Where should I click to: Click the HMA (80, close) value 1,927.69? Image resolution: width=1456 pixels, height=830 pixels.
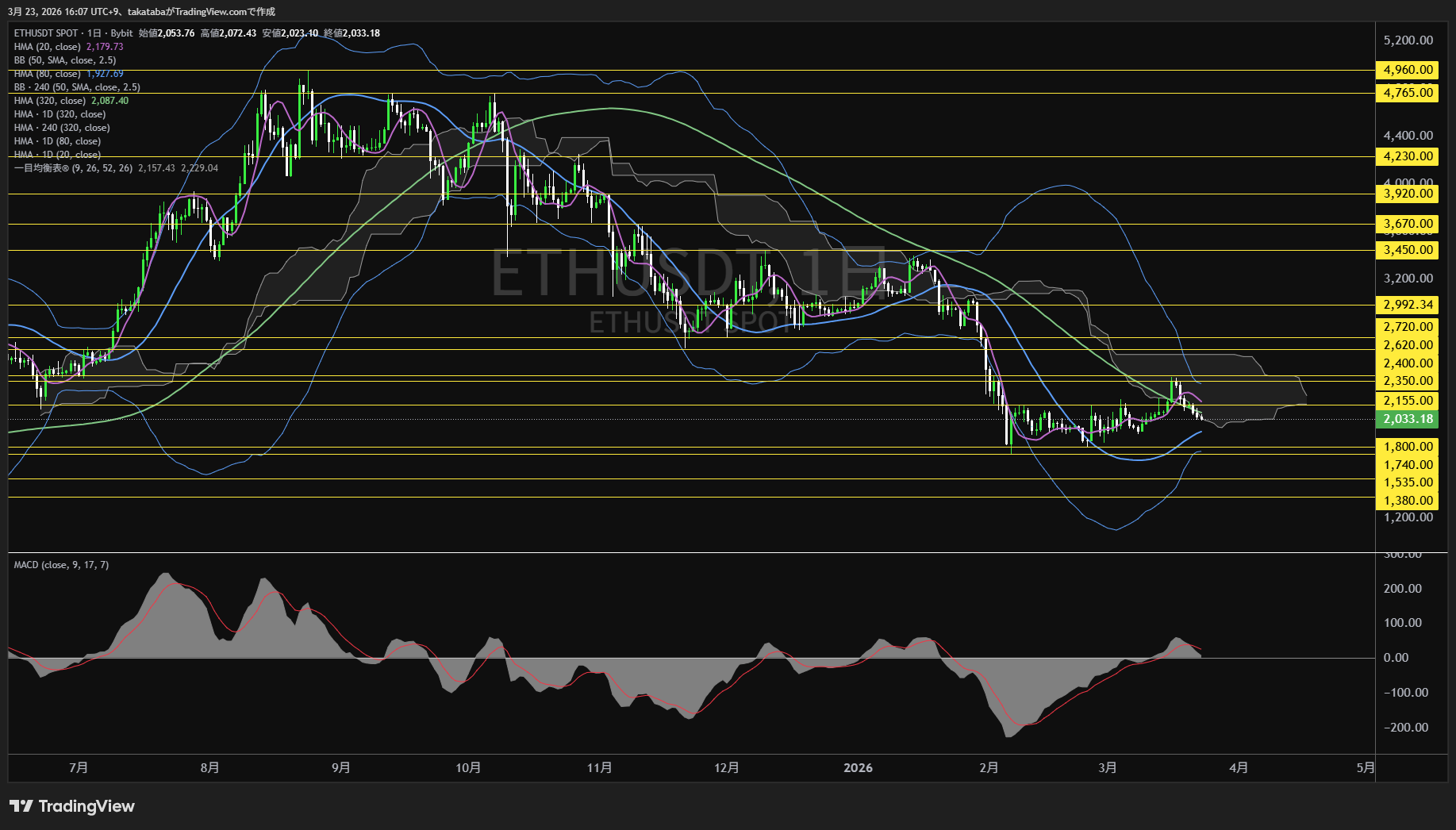pyautogui.click(x=105, y=74)
